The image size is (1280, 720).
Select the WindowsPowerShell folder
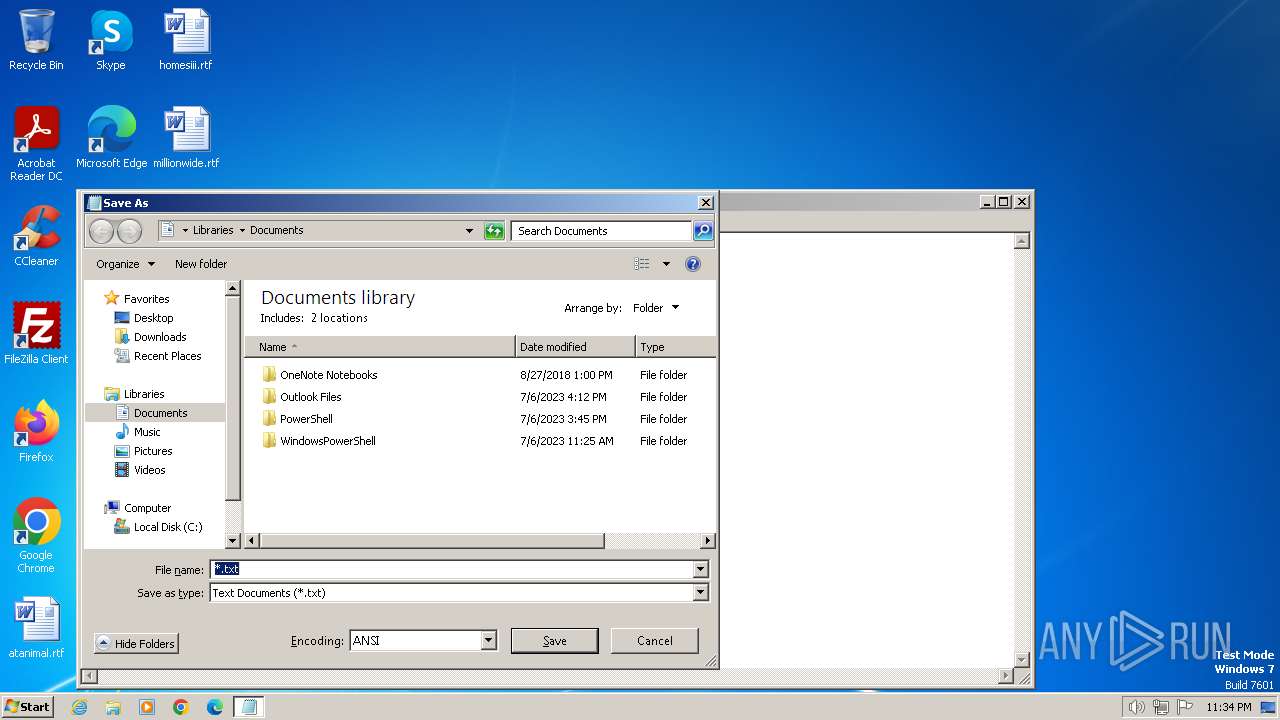(x=319, y=441)
